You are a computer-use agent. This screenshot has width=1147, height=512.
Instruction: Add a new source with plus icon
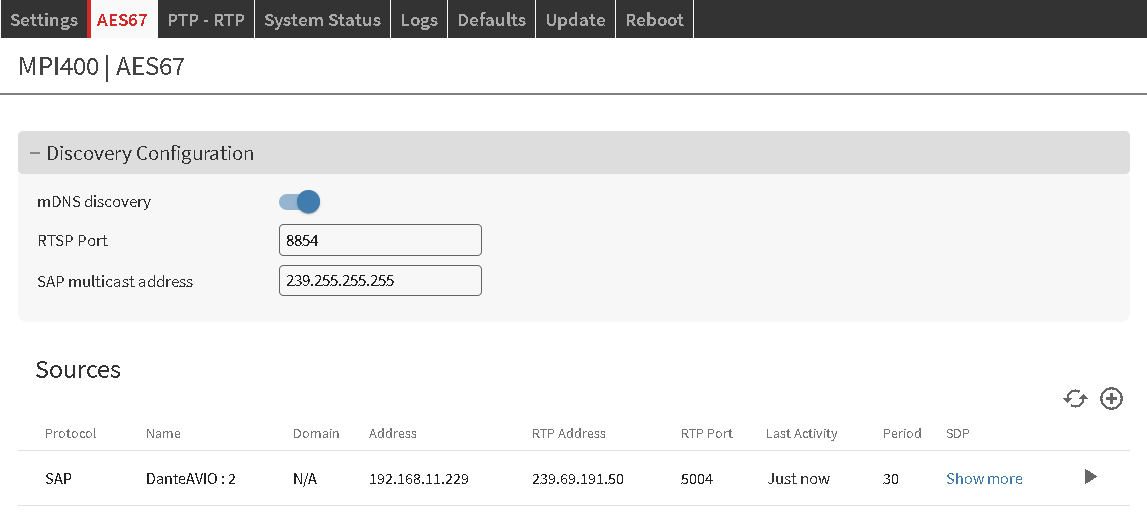pyautogui.click(x=1111, y=399)
